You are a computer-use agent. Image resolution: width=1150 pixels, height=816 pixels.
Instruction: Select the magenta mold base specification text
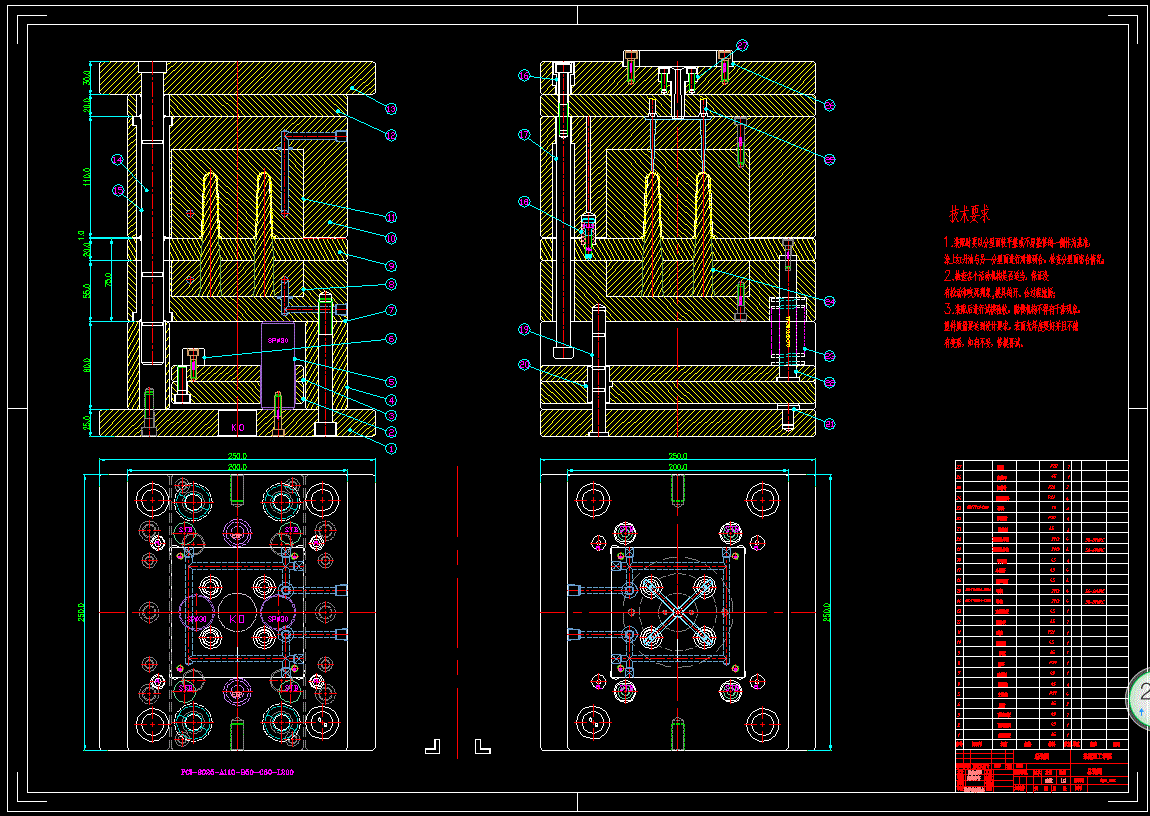238,772
